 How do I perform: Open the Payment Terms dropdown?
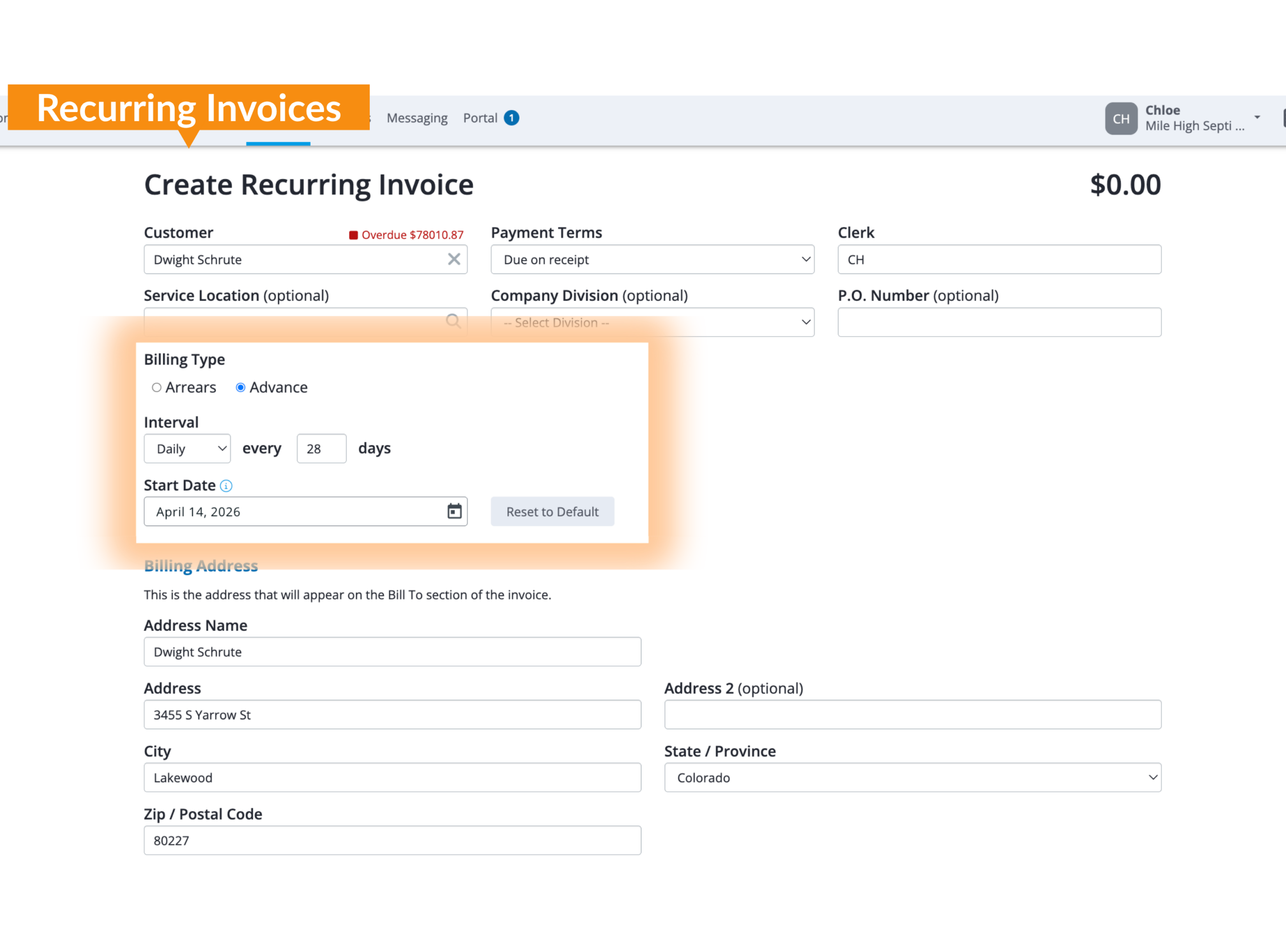pyautogui.click(x=652, y=259)
